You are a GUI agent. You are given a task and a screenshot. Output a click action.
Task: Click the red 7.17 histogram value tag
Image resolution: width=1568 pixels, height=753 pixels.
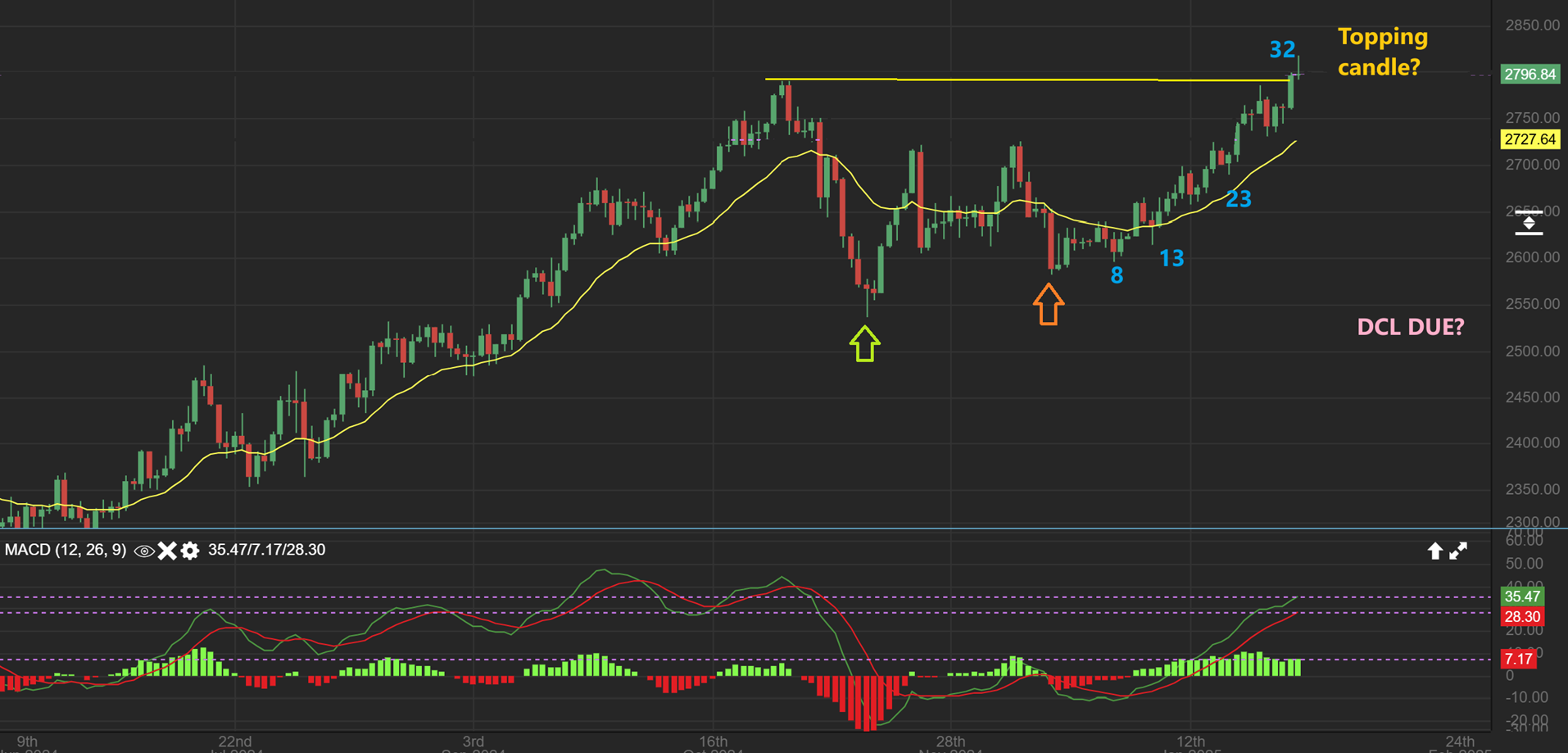(1518, 659)
